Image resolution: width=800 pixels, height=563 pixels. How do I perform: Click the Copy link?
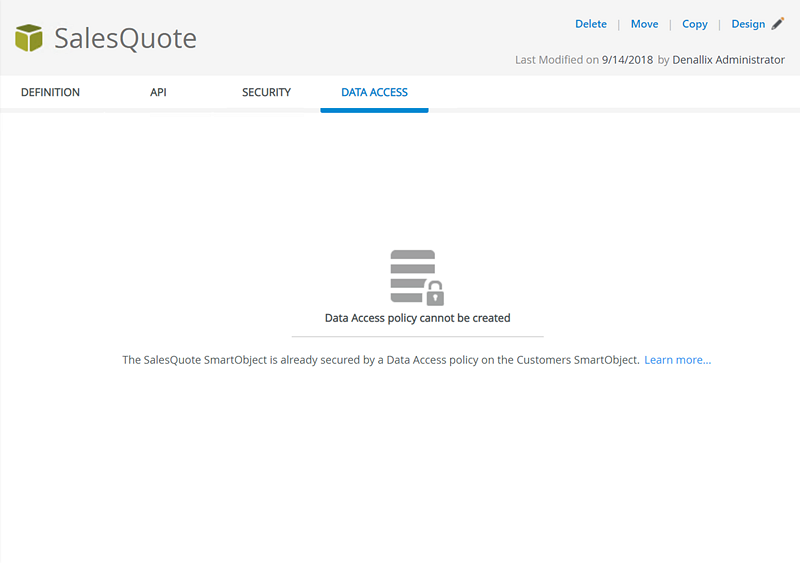(x=695, y=24)
